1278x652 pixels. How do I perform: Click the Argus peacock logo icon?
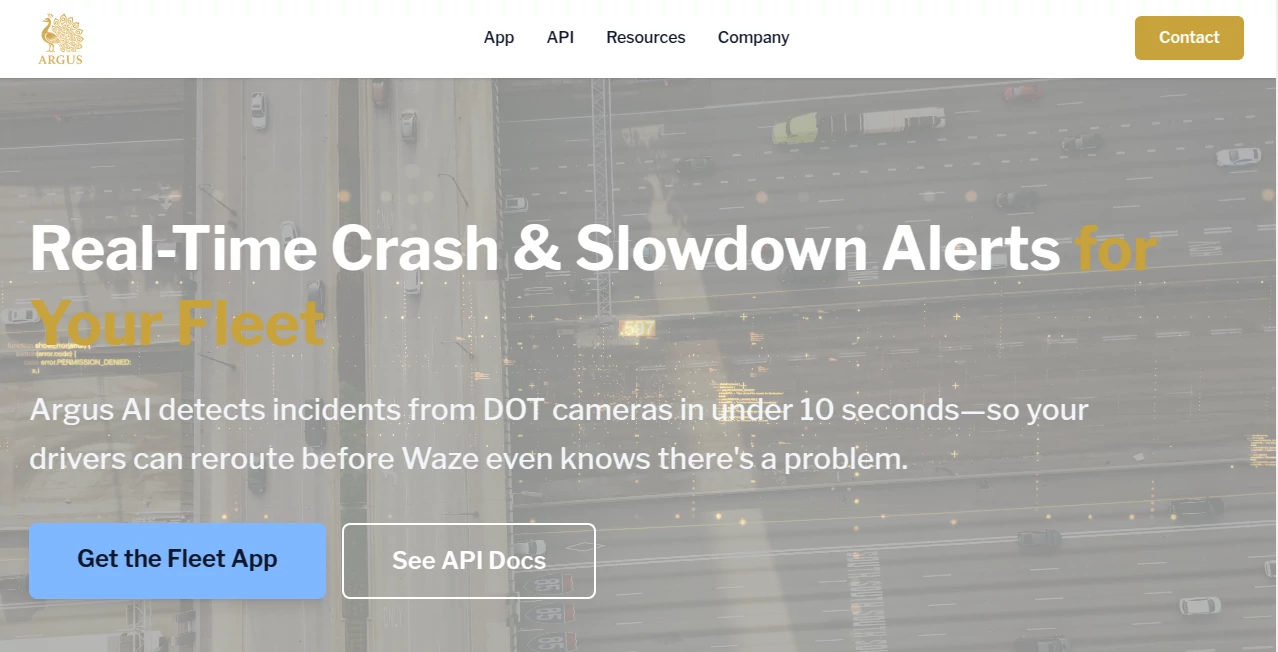pyautogui.click(x=61, y=32)
